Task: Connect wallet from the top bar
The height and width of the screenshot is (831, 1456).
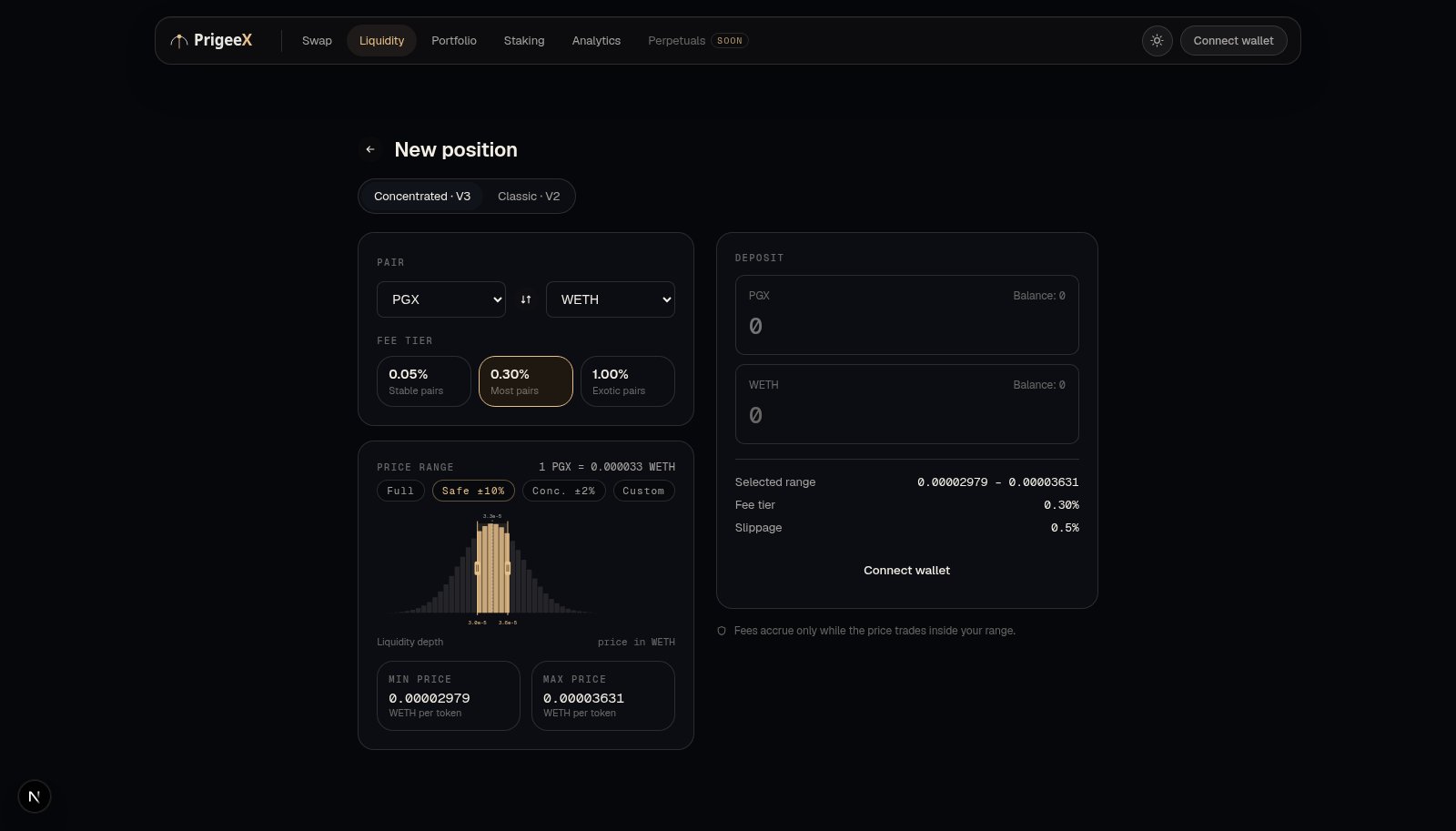Action: click(x=1233, y=40)
